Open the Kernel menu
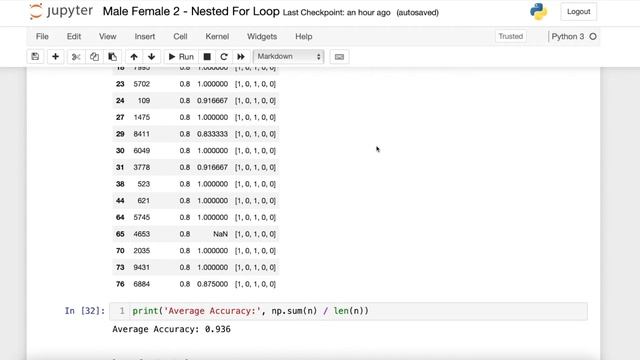The image size is (640, 360). (x=217, y=36)
